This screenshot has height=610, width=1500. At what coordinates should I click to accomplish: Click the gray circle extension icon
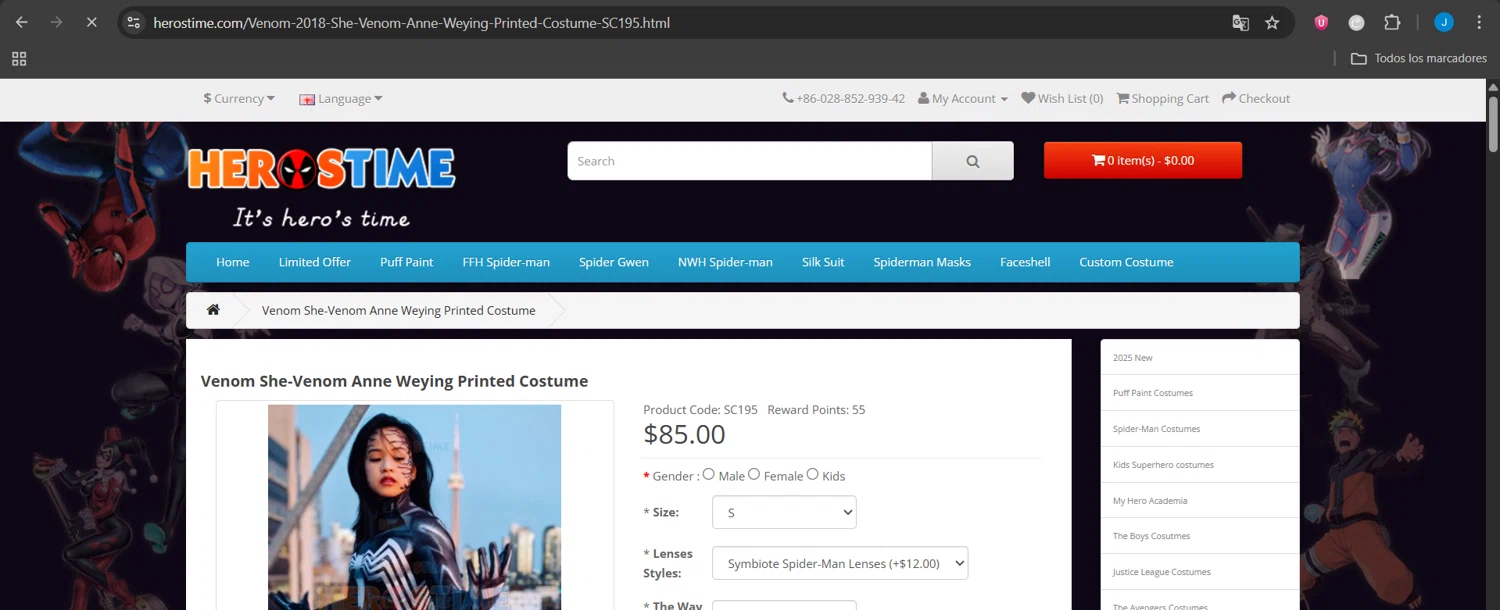click(x=1356, y=22)
